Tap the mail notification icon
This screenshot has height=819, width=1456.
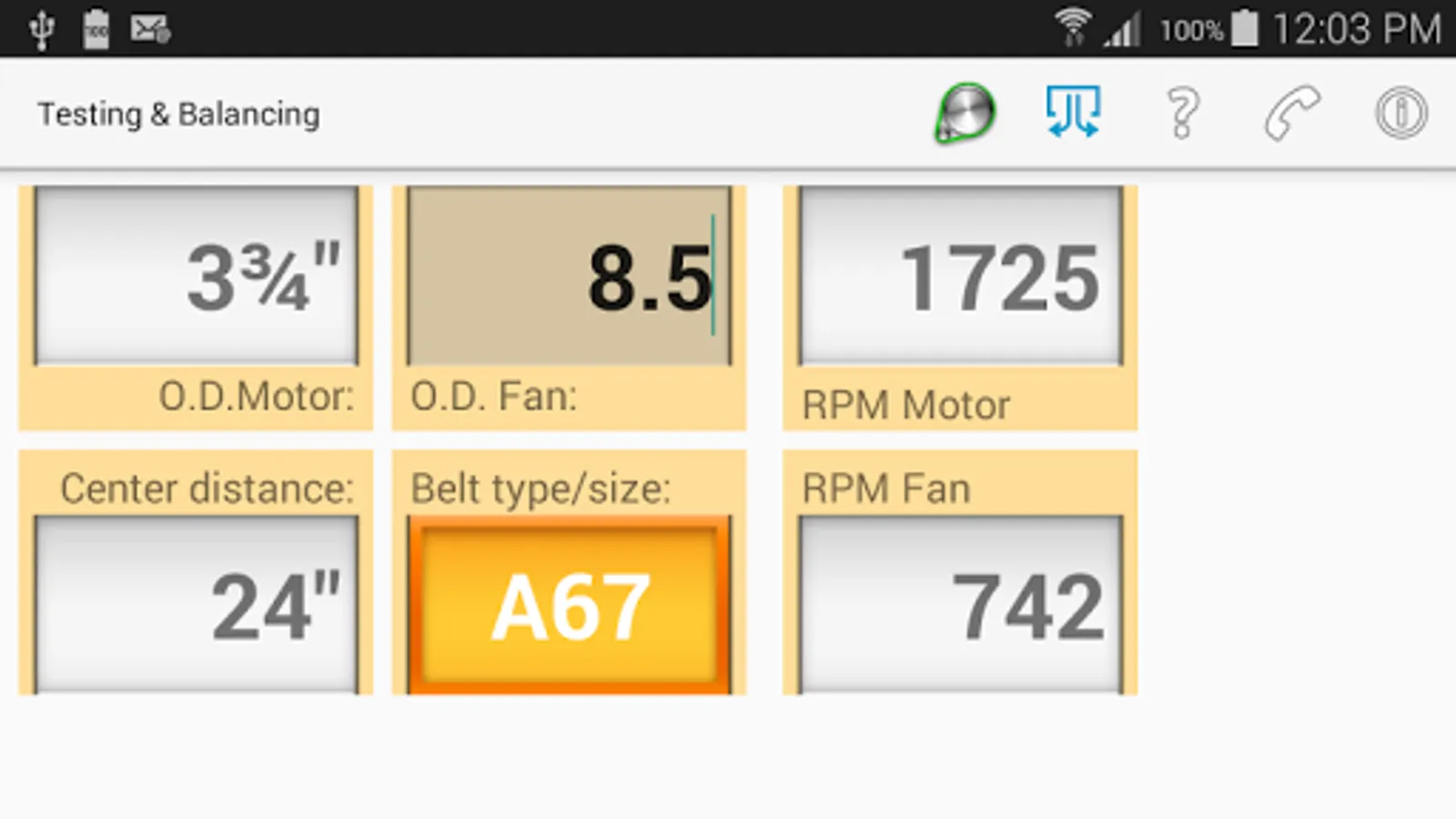coord(150,29)
